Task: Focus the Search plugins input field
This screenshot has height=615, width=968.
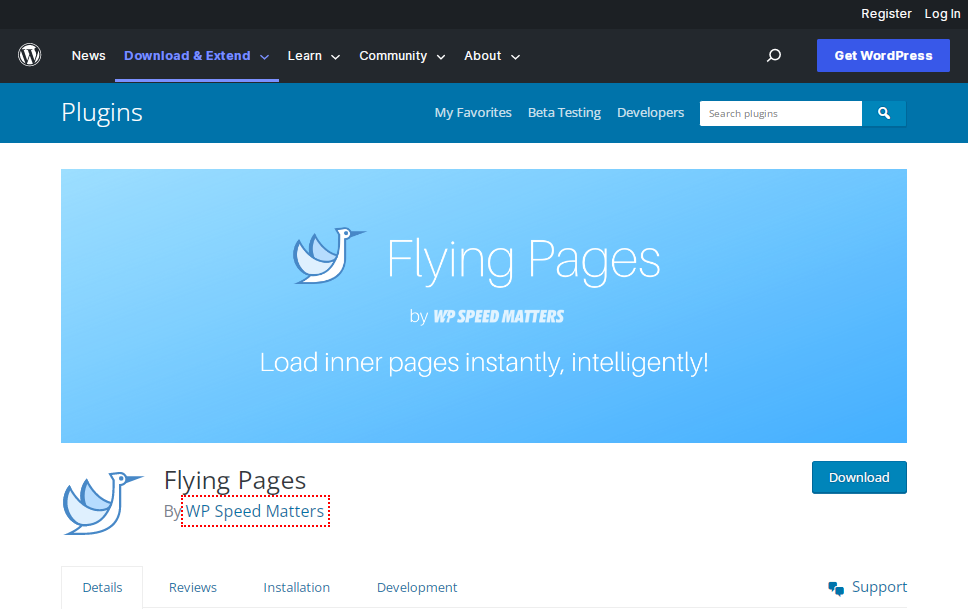Action: pos(780,113)
